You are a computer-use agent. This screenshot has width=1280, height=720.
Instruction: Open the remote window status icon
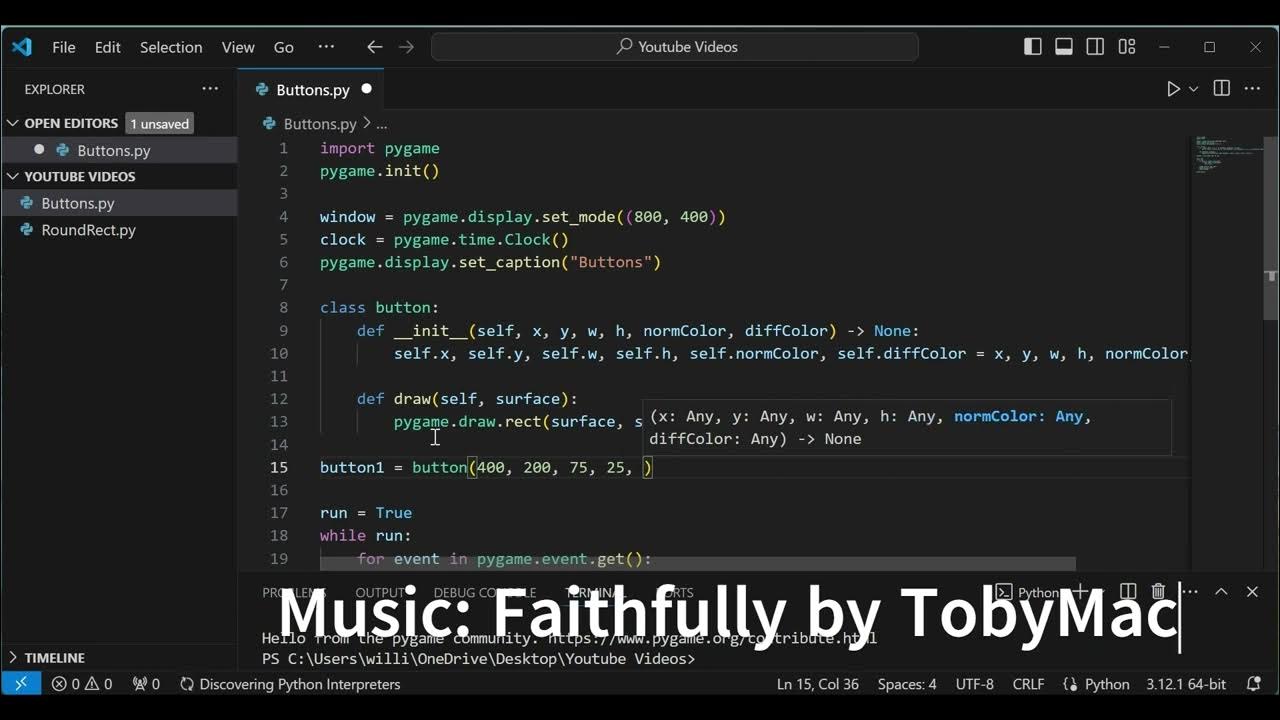[x=21, y=684]
